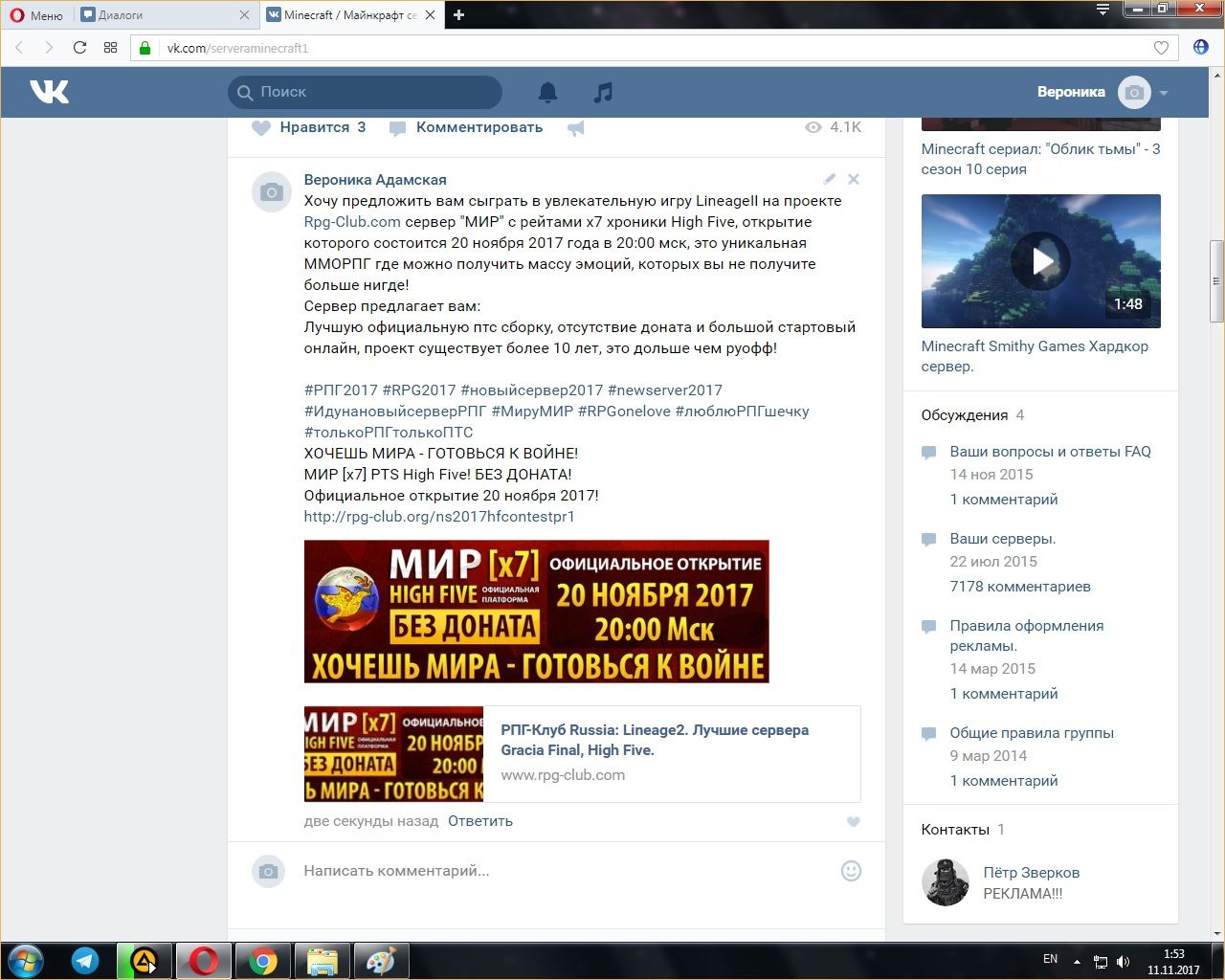Viewport: 1225px width, 980px height.
Task: Open Minecraft Smithy Games Хардкор сервер title
Action: 1035,356
